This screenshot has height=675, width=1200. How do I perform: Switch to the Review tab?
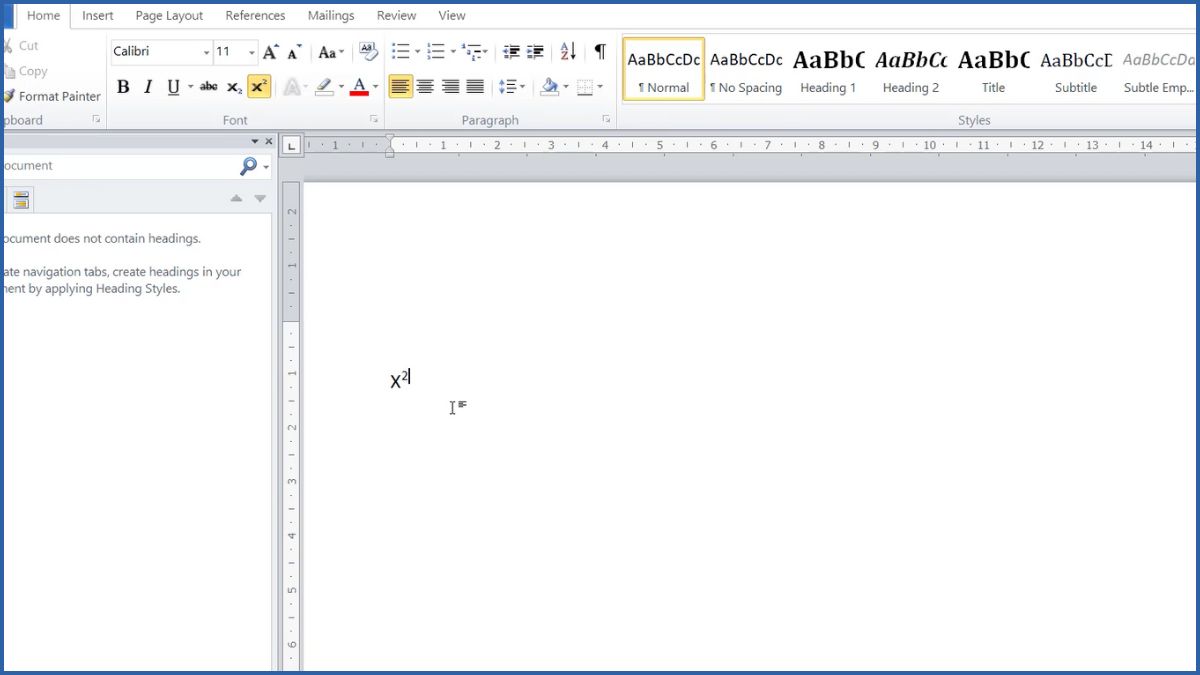tap(397, 15)
